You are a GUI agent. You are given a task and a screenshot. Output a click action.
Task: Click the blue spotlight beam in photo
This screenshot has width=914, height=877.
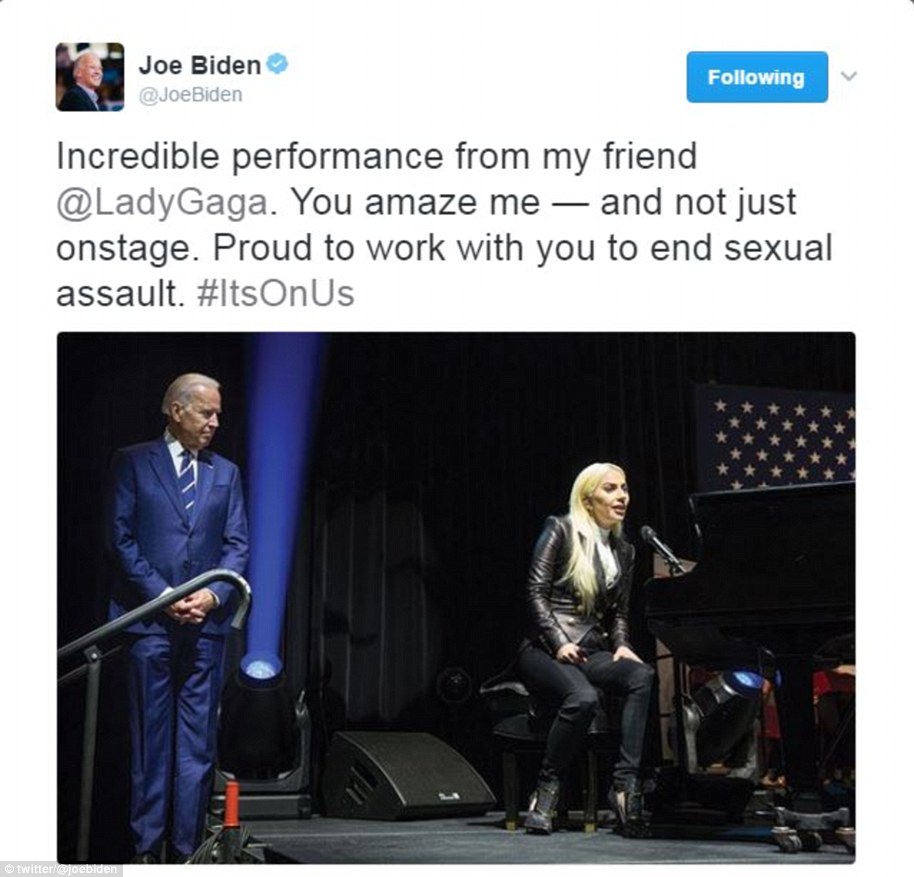point(280,501)
